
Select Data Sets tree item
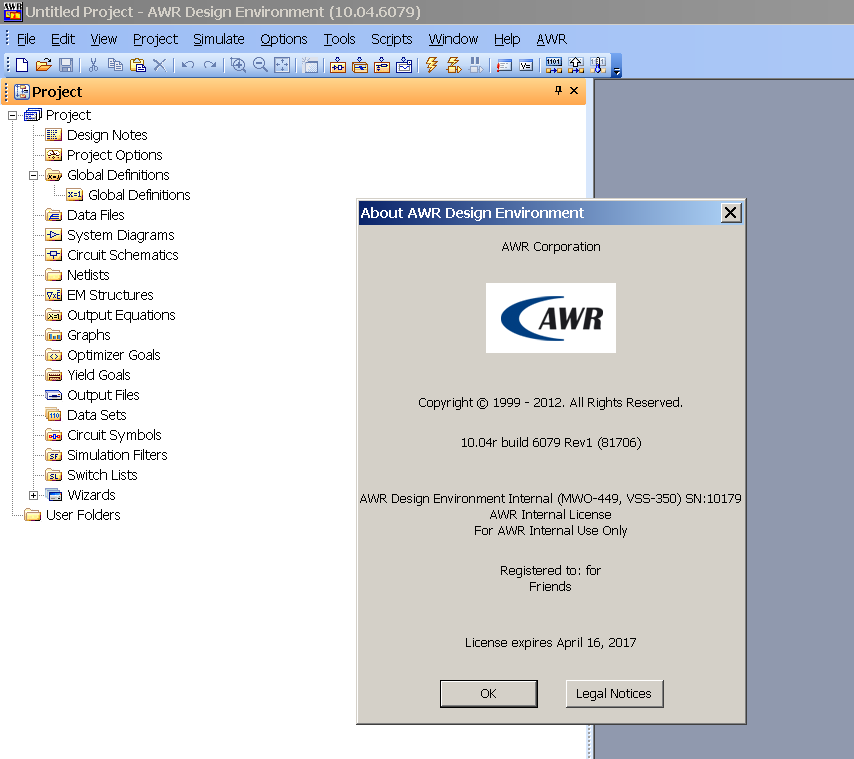(96, 415)
